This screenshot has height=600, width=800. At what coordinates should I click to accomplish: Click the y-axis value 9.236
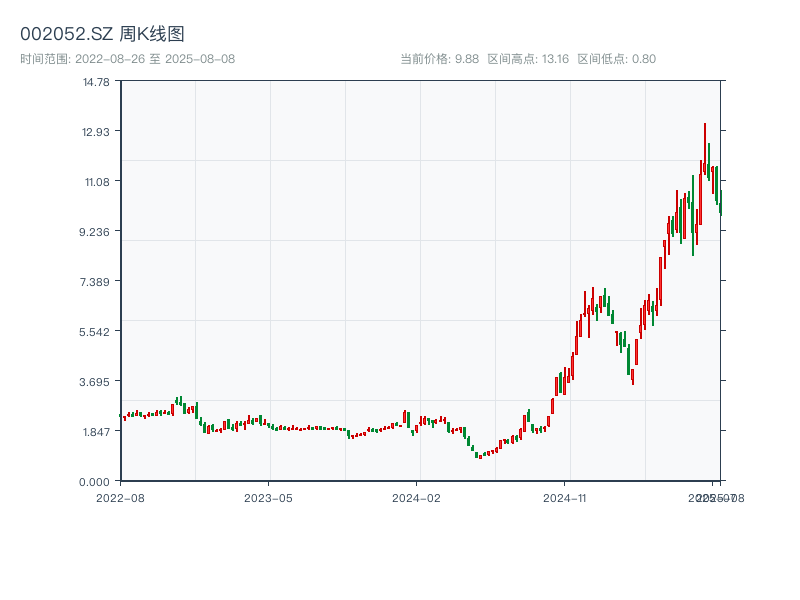pyautogui.click(x=94, y=232)
